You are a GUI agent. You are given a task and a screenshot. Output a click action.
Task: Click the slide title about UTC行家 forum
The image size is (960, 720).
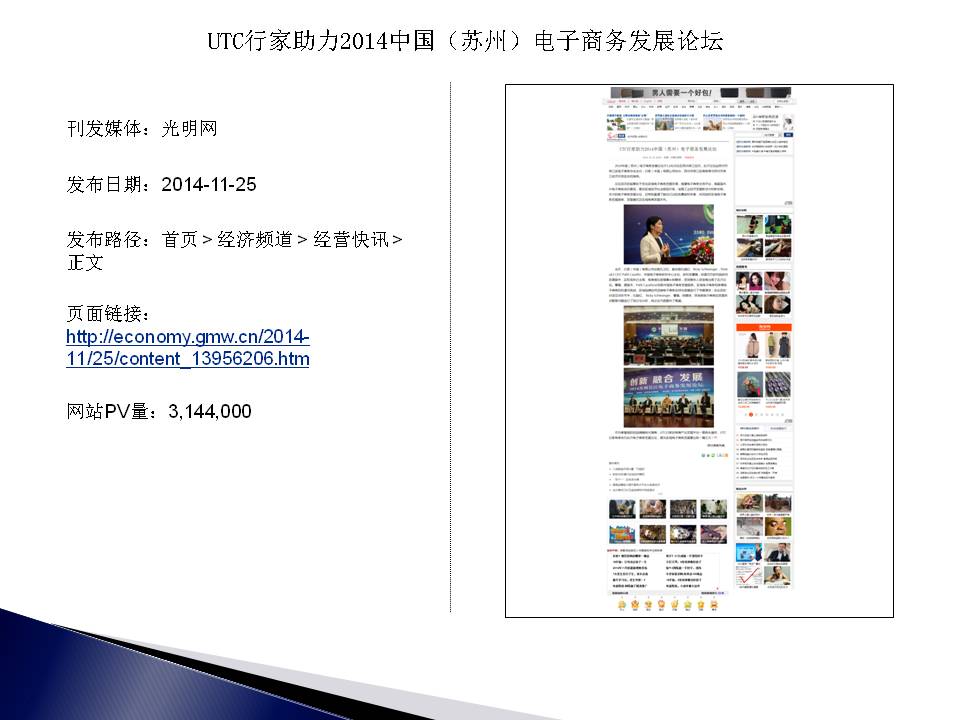(465, 41)
